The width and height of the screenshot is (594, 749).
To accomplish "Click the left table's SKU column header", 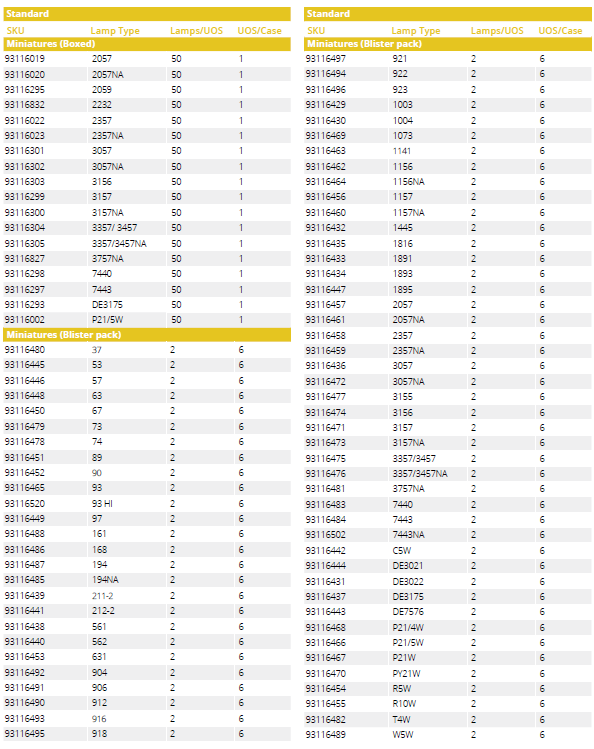I will [x=15, y=31].
